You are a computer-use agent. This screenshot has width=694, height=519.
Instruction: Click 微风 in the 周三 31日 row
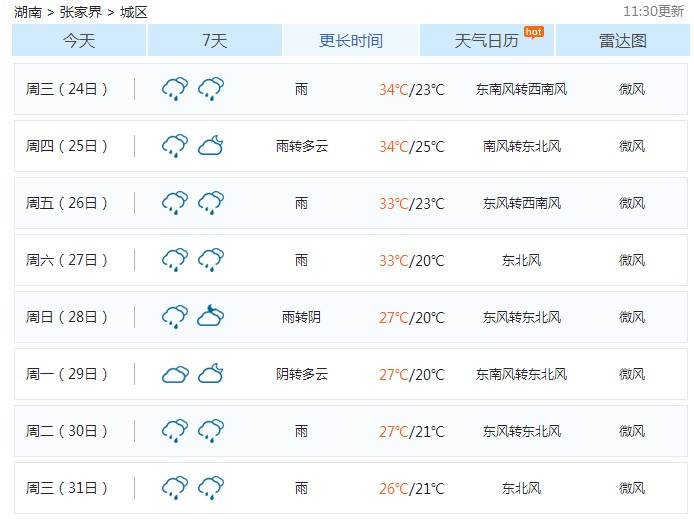tap(632, 488)
